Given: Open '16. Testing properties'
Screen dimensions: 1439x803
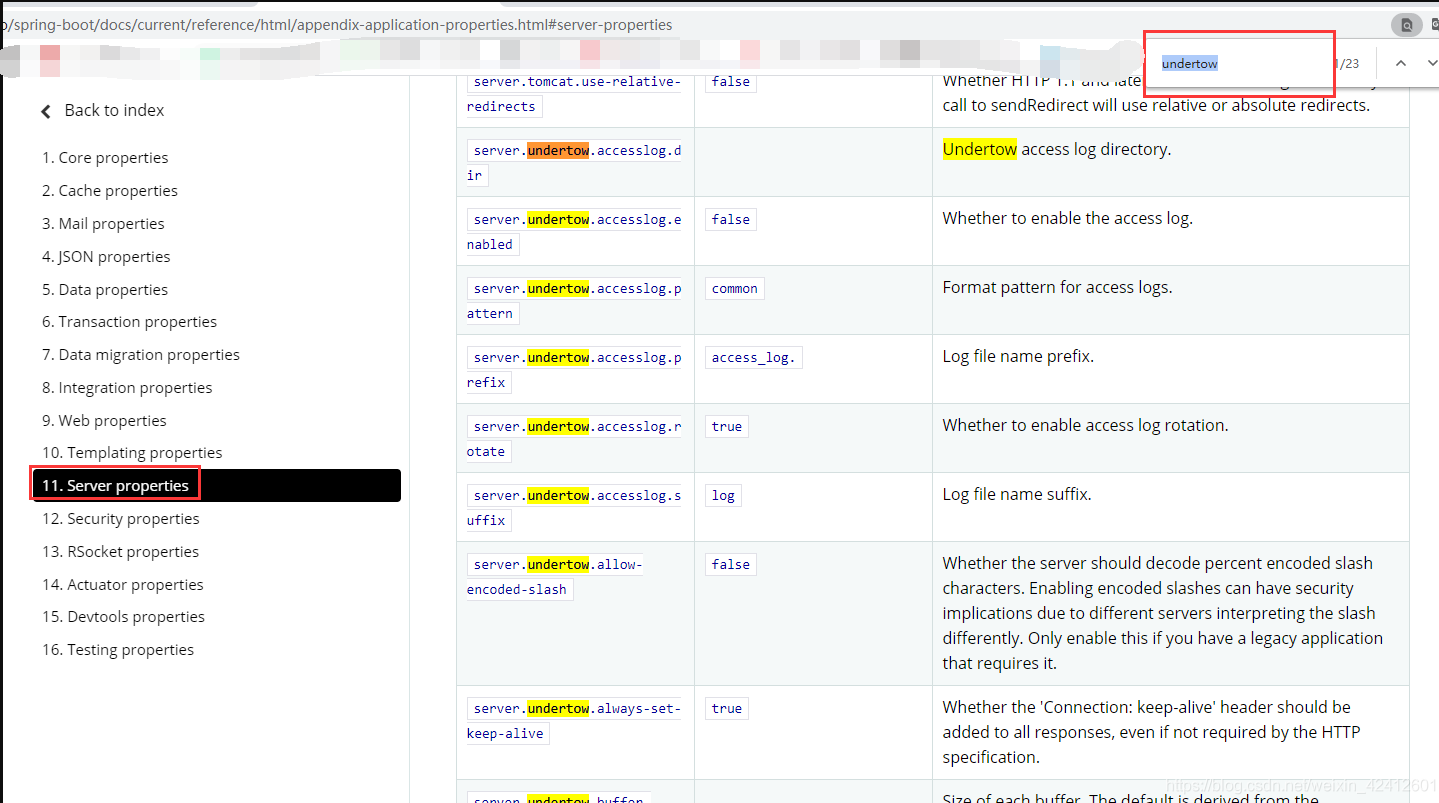Looking at the screenshot, I should (x=117, y=649).
